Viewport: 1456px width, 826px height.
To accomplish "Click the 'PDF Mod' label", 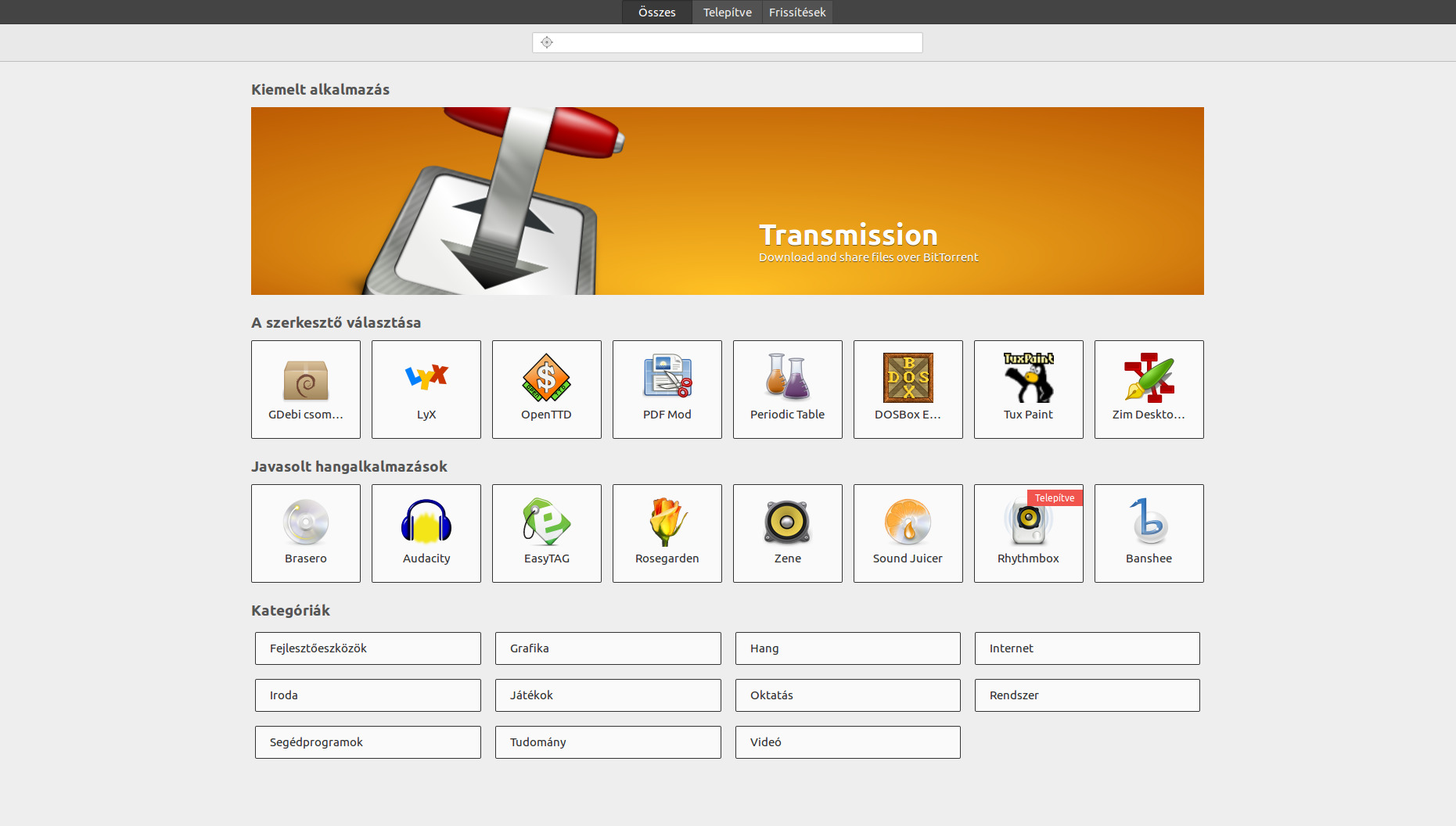I will [x=667, y=415].
